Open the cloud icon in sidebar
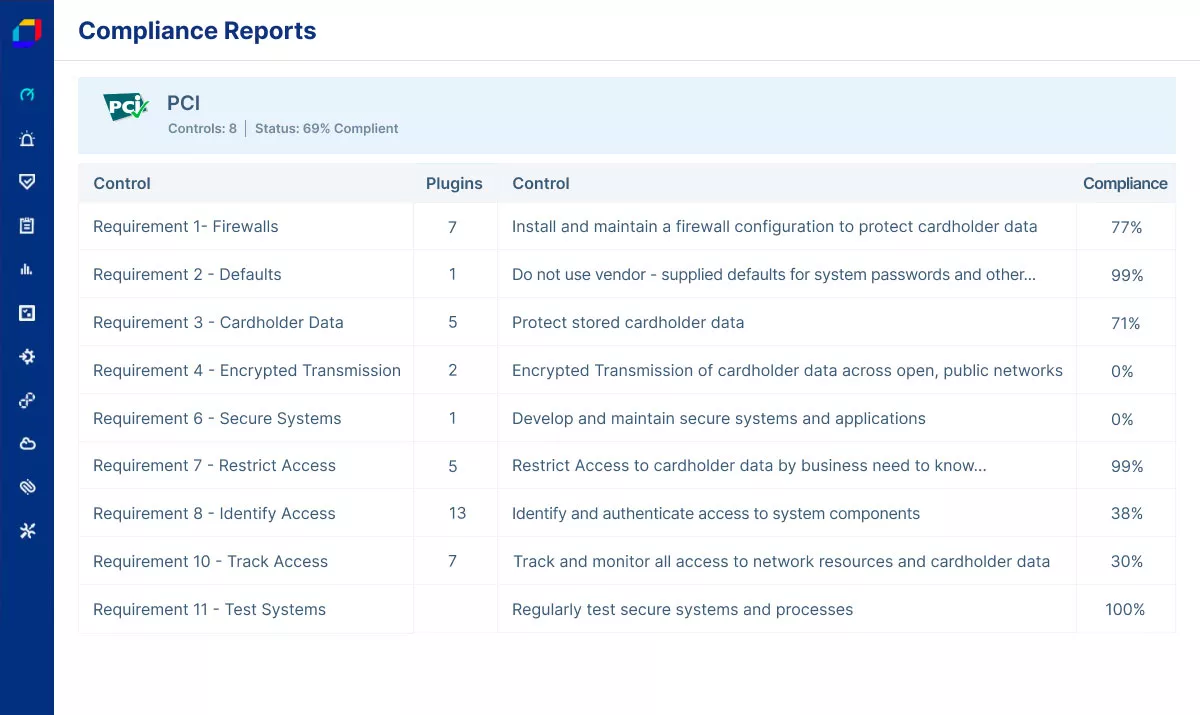 (x=27, y=443)
